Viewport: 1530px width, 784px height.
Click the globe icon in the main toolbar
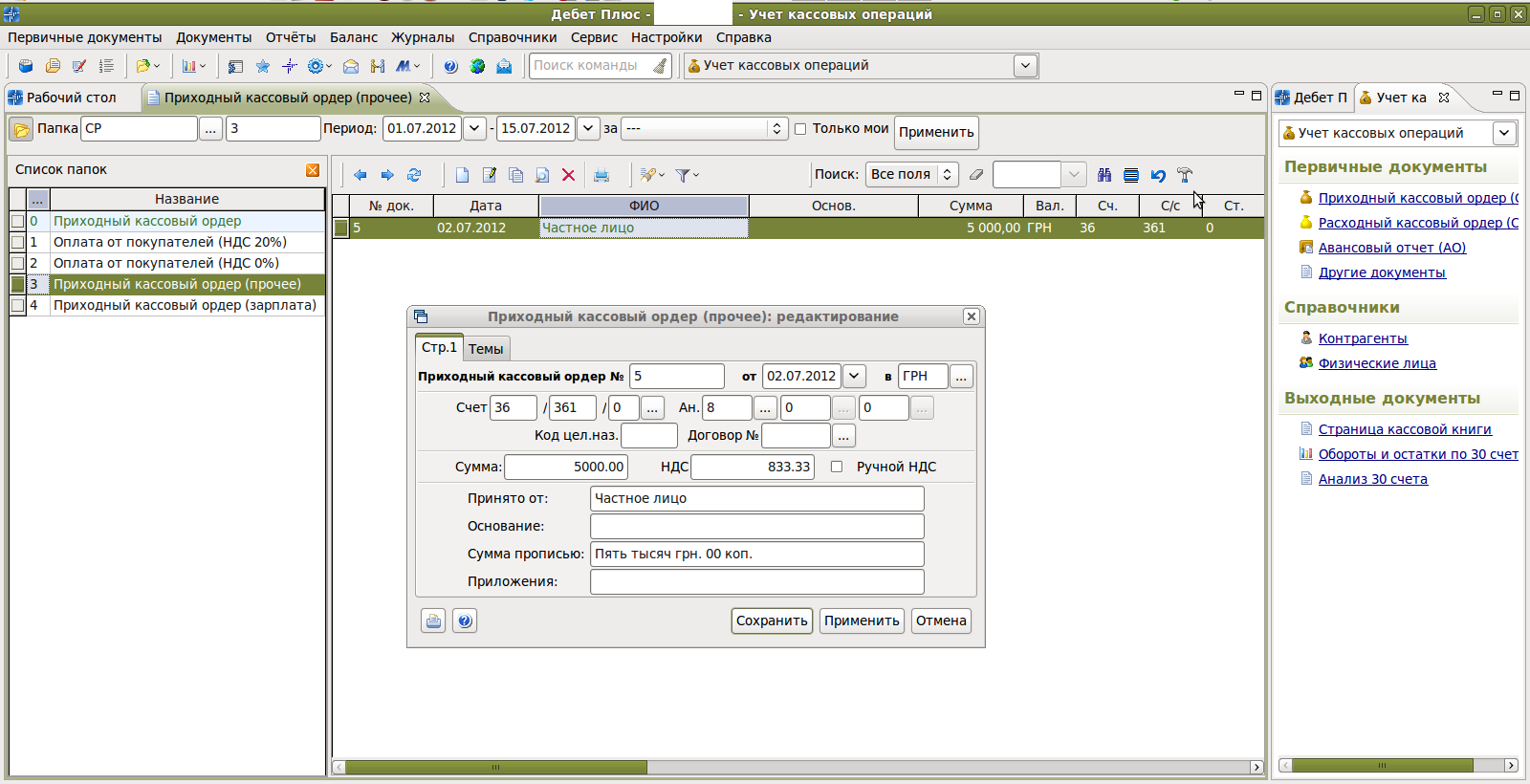pos(477,66)
